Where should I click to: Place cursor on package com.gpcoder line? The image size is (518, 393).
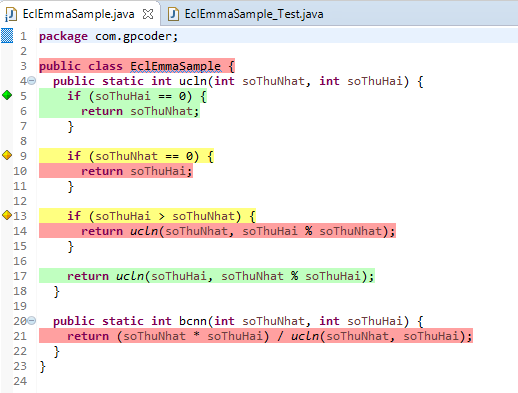pyautogui.click(x=109, y=36)
